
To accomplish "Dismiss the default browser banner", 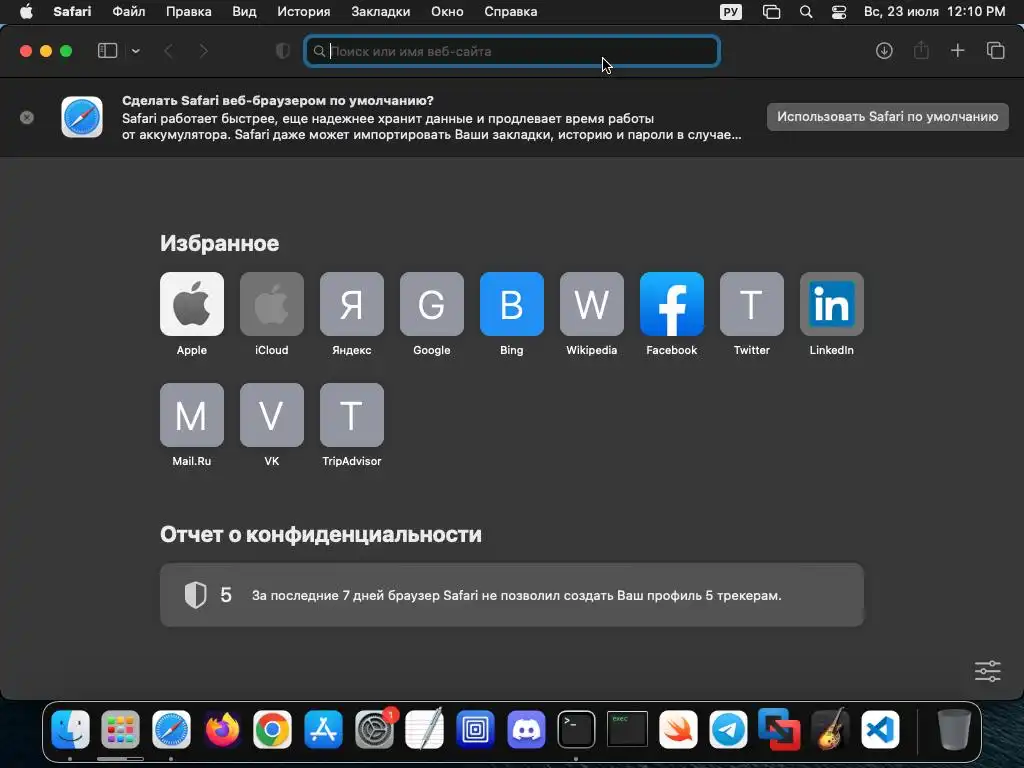I will coord(27,118).
